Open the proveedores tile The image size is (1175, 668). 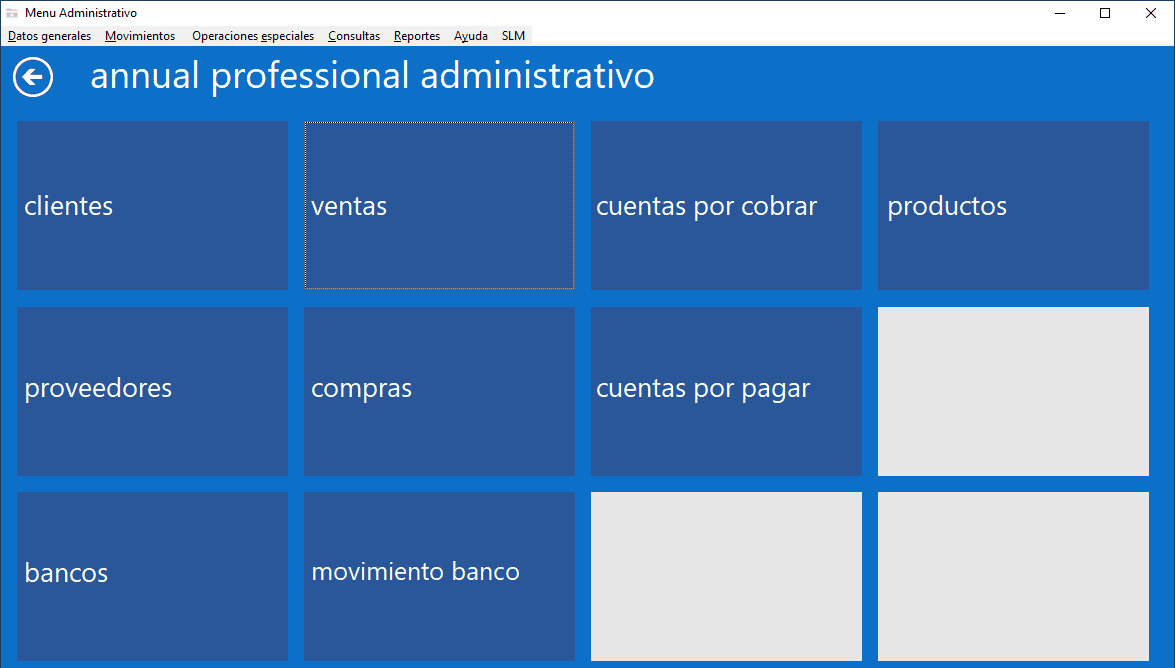click(152, 391)
